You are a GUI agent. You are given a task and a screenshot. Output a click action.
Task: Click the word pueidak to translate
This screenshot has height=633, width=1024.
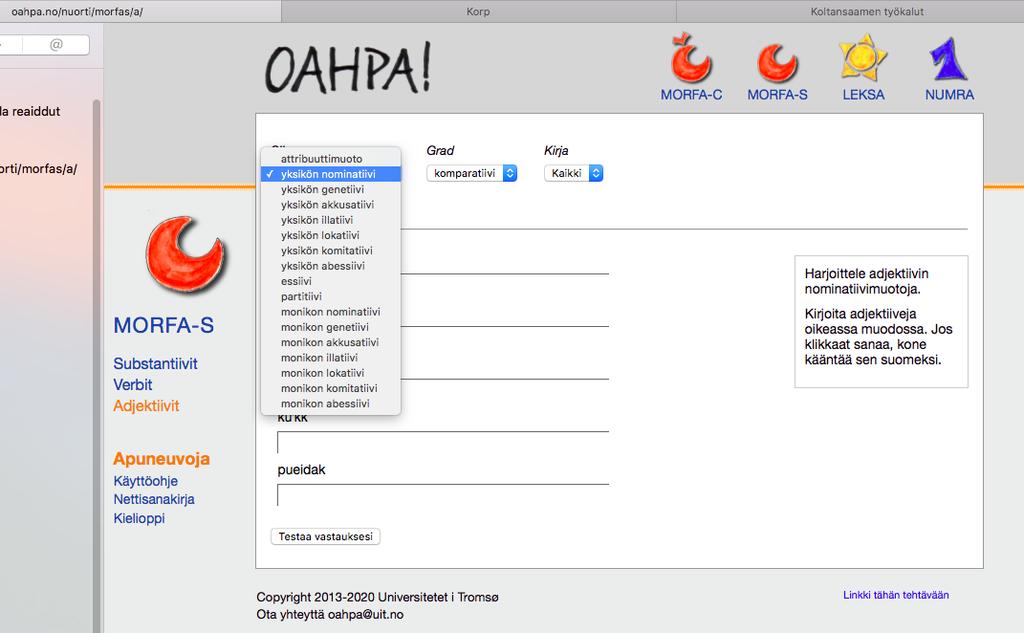point(301,470)
